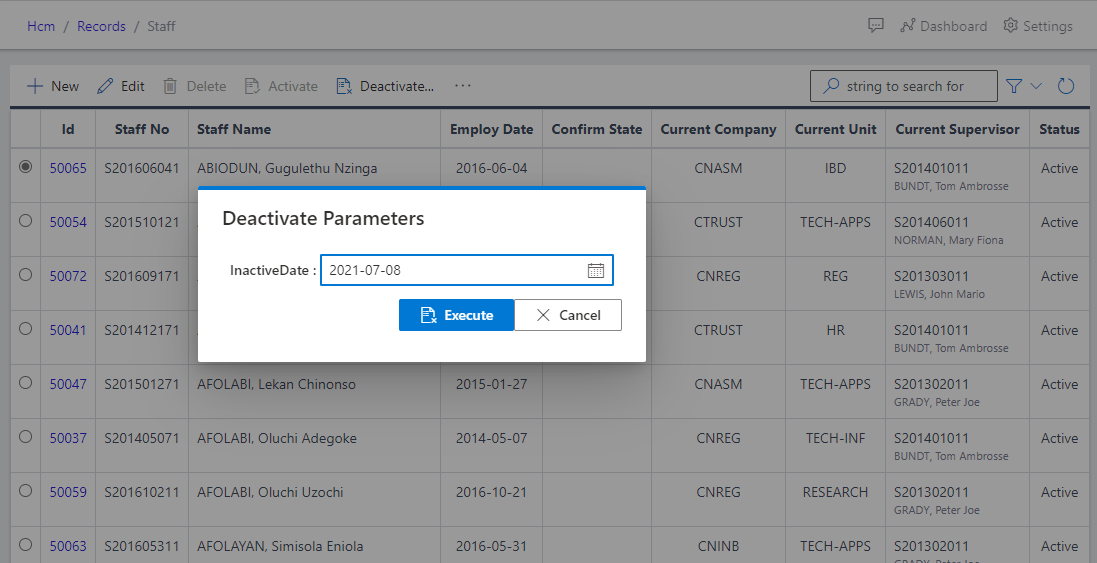Click employ date 2014-05-07
The width and height of the screenshot is (1097, 563).
[491, 439]
